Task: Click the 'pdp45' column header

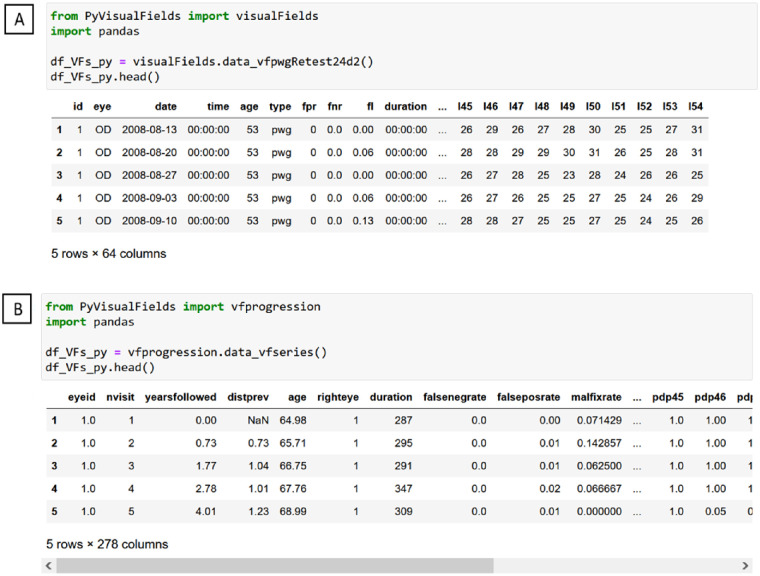Action: pos(667,398)
